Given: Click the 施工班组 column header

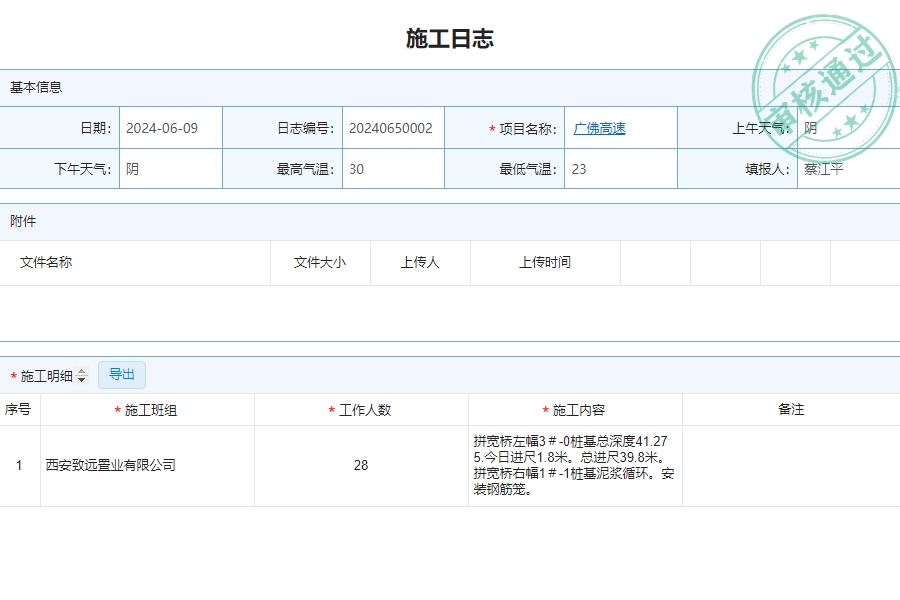Looking at the screenshot, I should pos(146,409).
